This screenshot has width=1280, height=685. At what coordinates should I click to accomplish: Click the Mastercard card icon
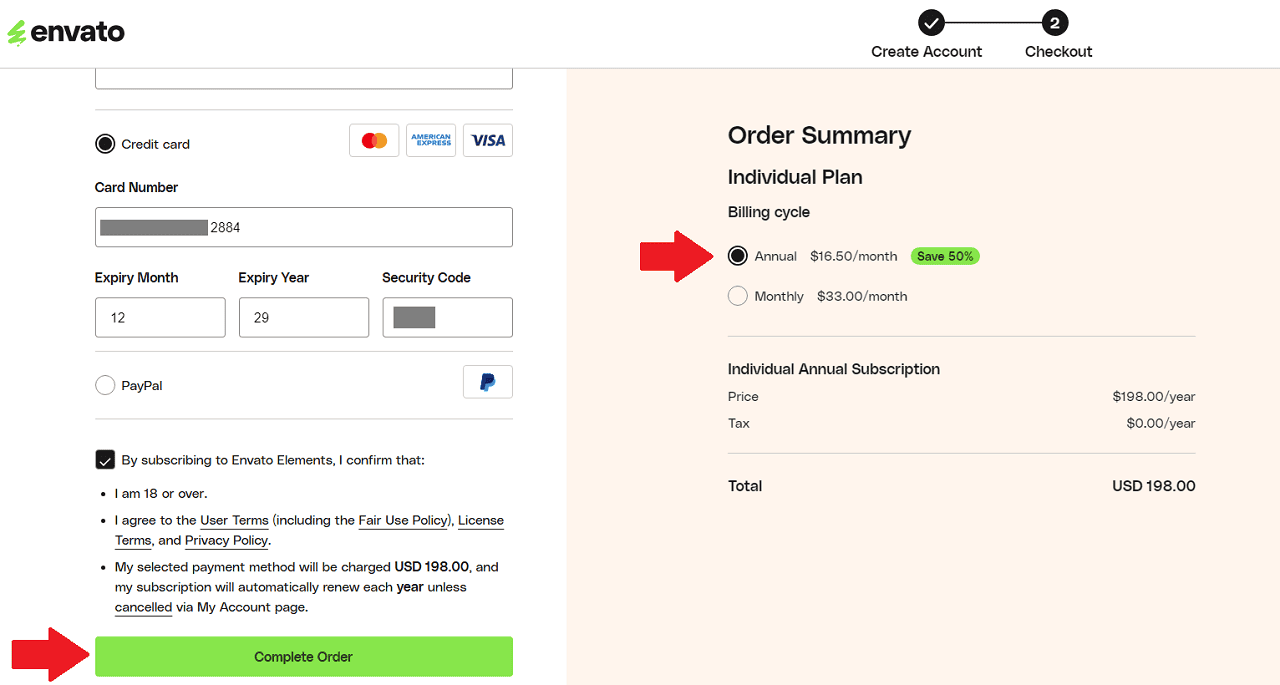click(x=374, y=141)
